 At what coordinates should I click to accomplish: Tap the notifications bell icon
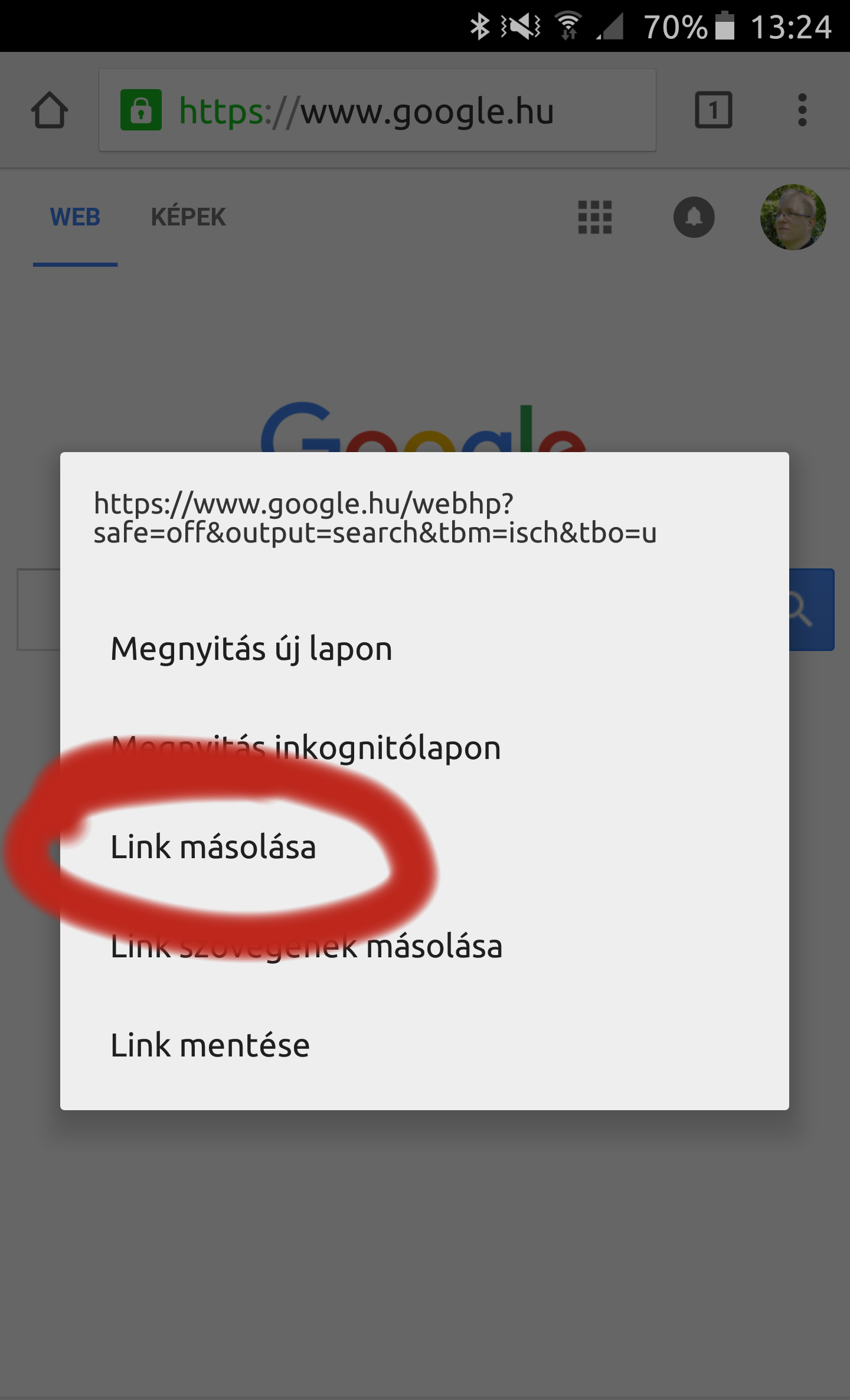pos(694,217)
